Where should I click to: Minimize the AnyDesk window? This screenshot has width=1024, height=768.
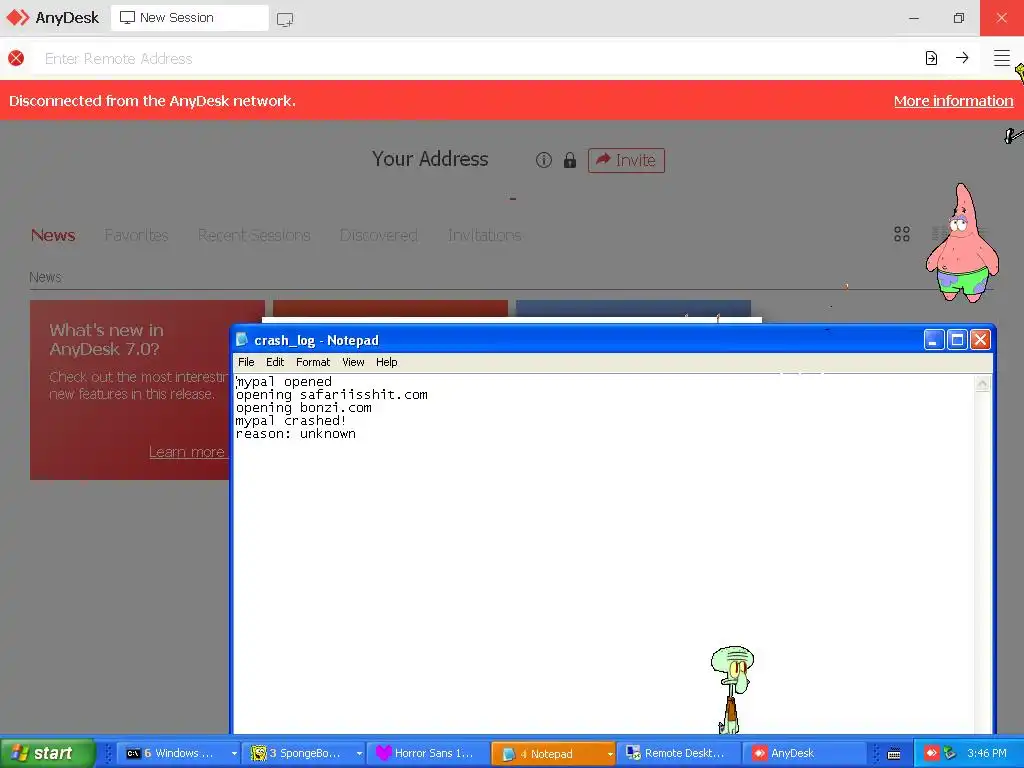coord(914,18)
